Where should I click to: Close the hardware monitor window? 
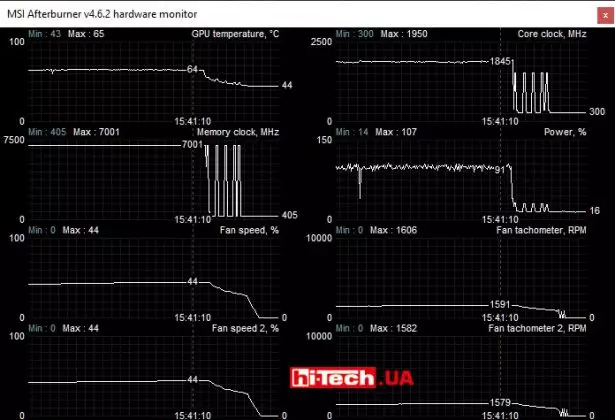605,16
